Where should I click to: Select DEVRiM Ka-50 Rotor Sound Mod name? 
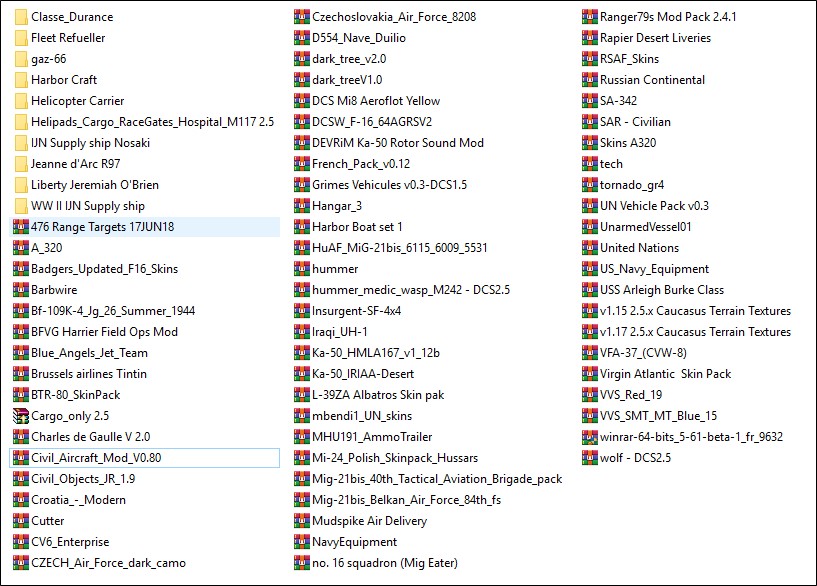398,143
